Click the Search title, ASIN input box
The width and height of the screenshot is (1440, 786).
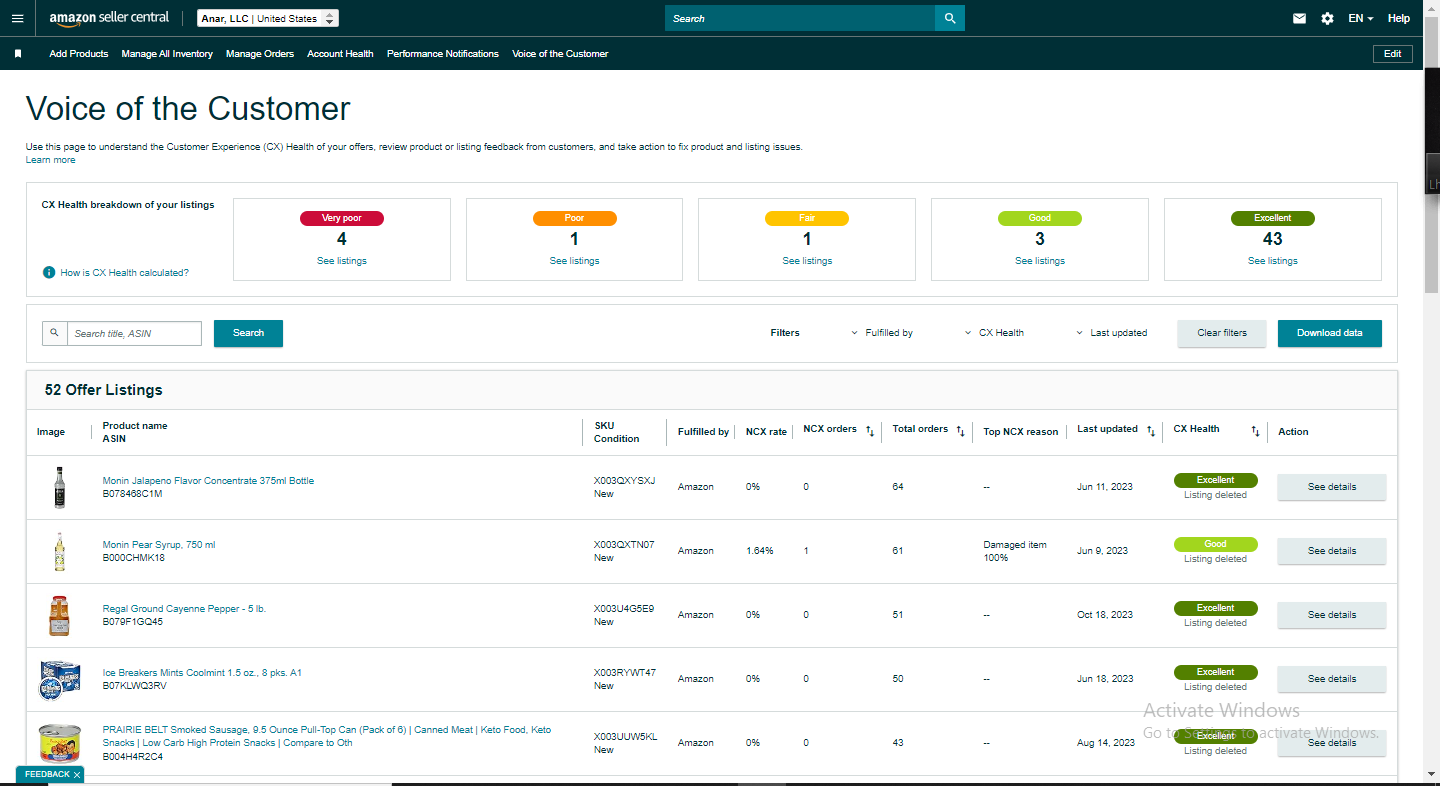coord(134,333)
